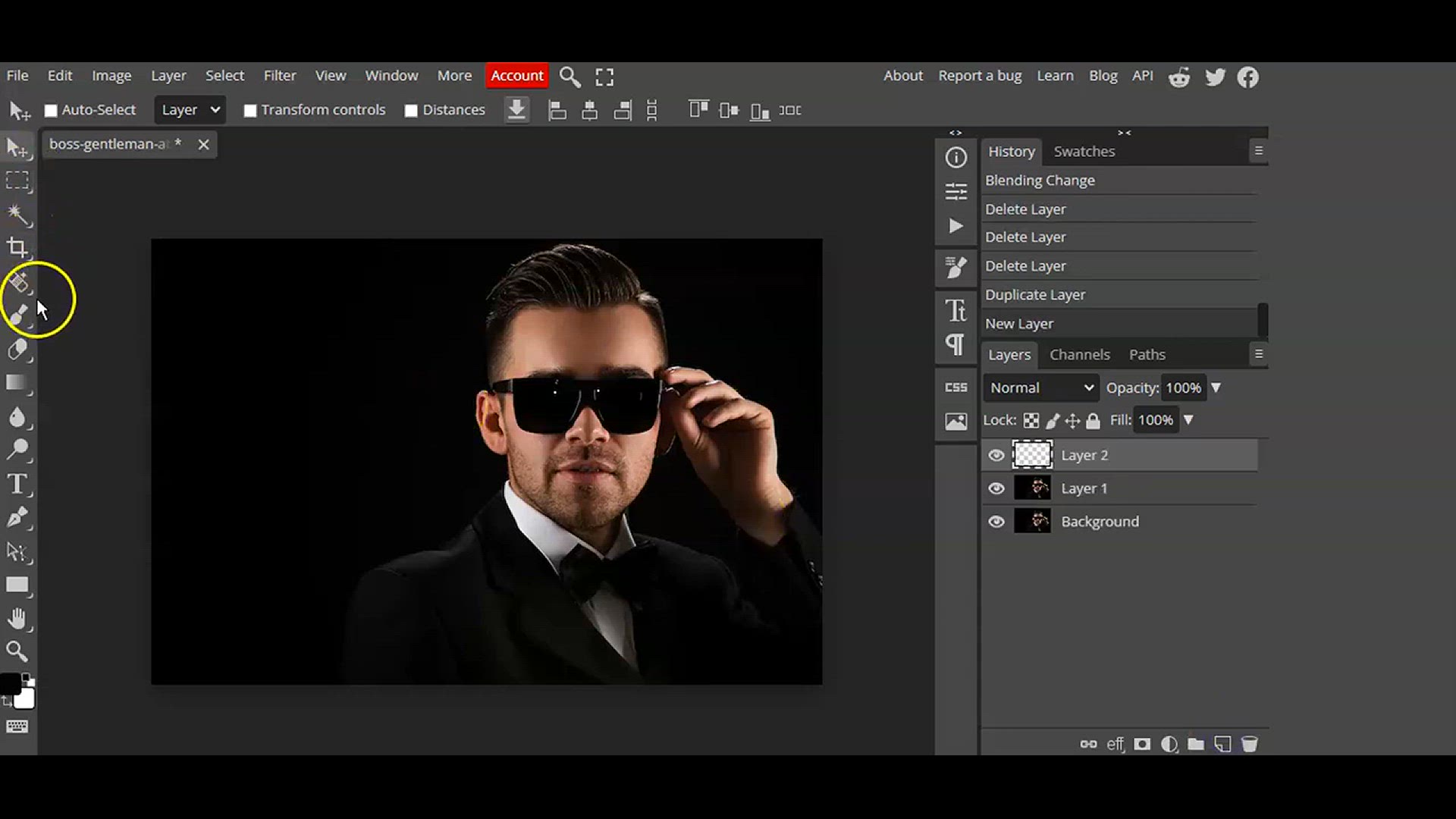
Task: Enable Transform controls checkbox
Action: (x=249, y=111)
